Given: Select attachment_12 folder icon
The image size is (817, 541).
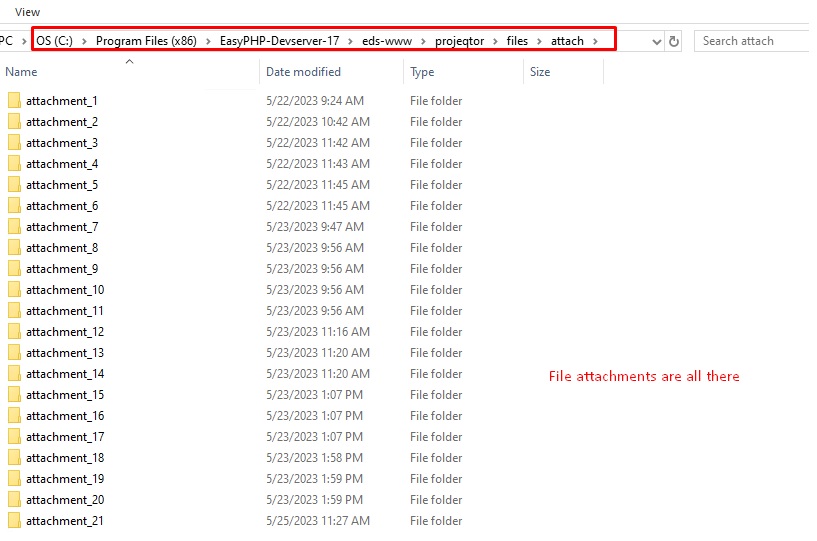Looking at the screenshot, I should (15, 331).
